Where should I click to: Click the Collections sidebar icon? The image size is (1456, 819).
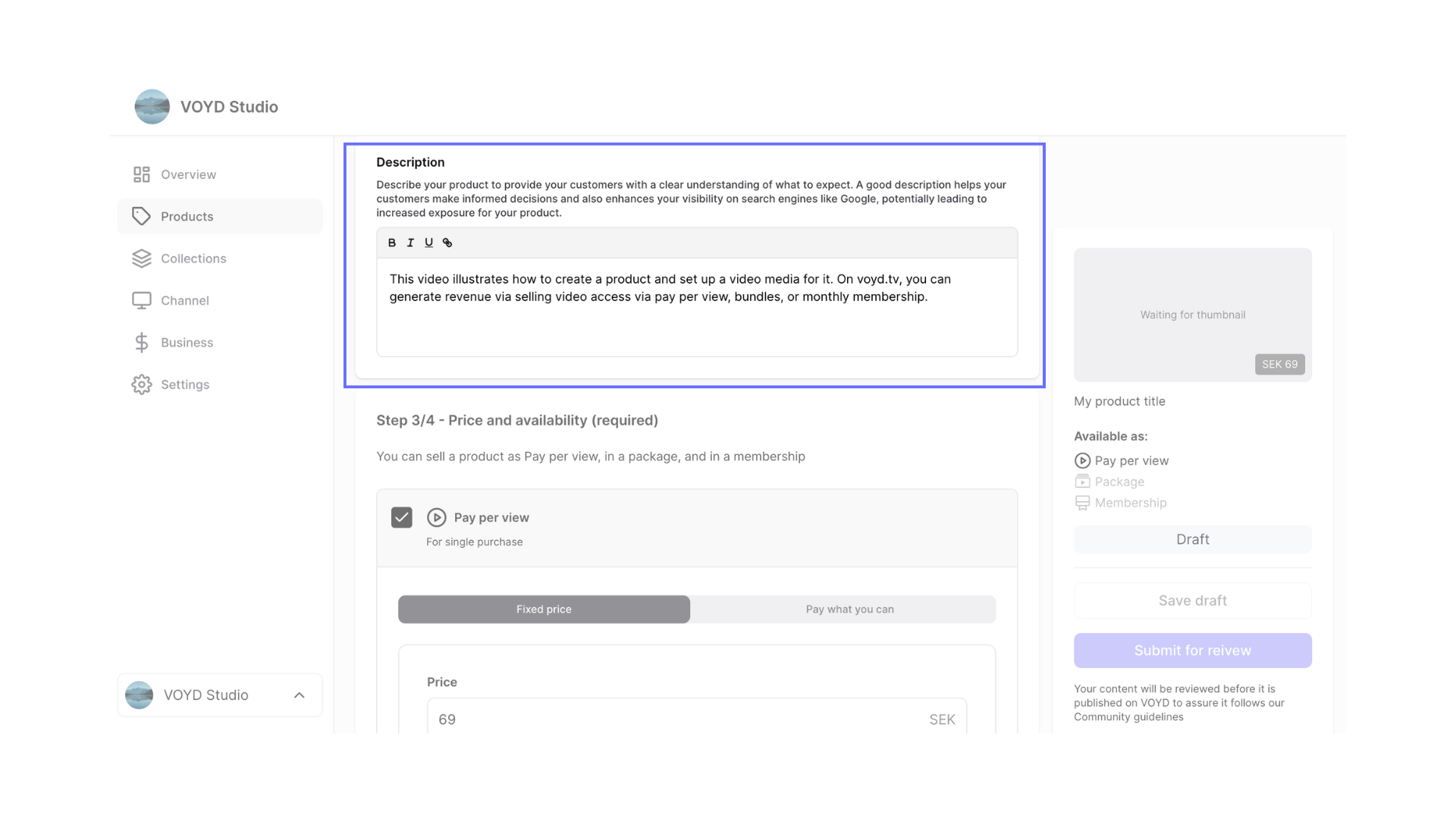click(140, 258)
